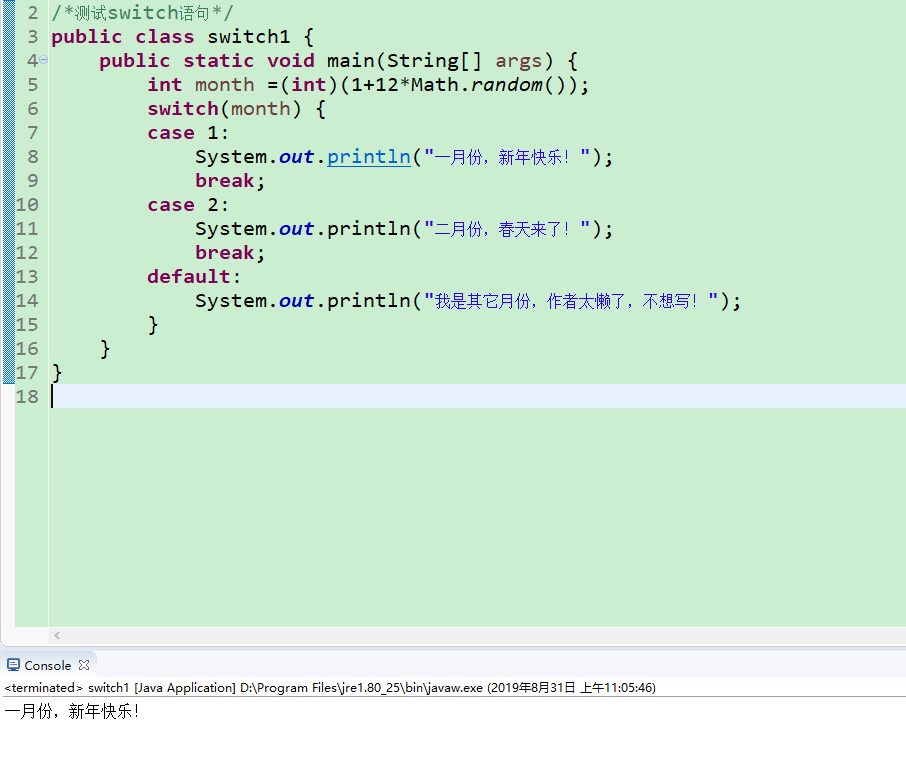Click break statement on line 9
The height and width of the screenshot is (761, 906).
click(230, 181)
